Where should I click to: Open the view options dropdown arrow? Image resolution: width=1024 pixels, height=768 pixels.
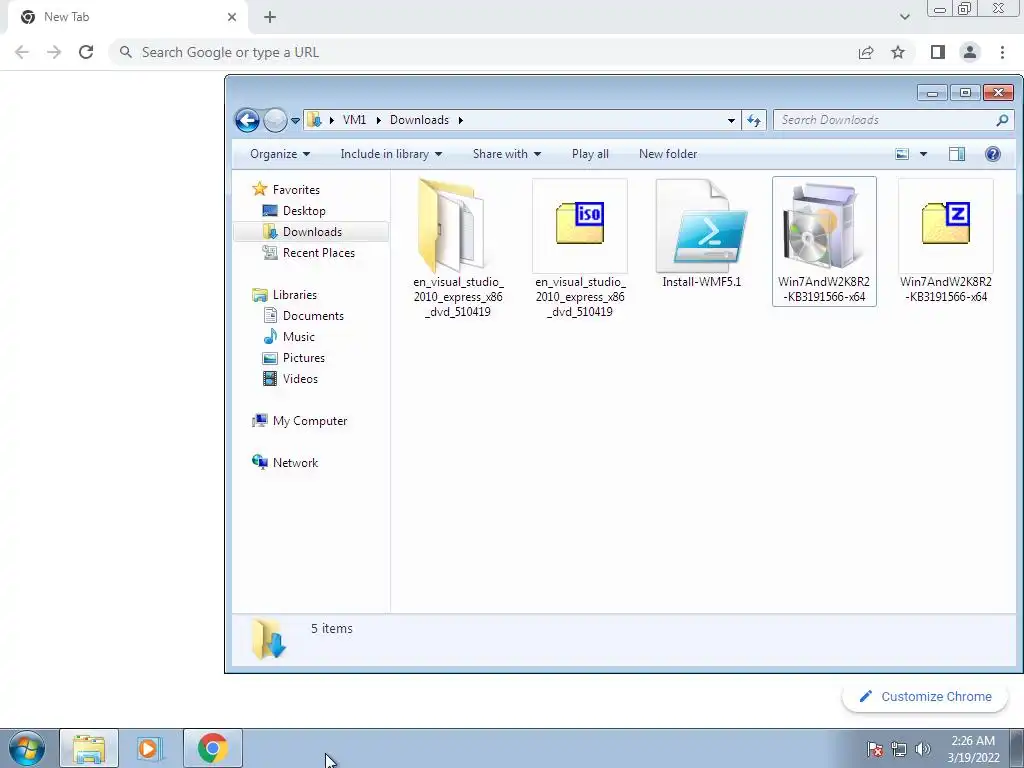pyautogui.click(x=923, y=154)
